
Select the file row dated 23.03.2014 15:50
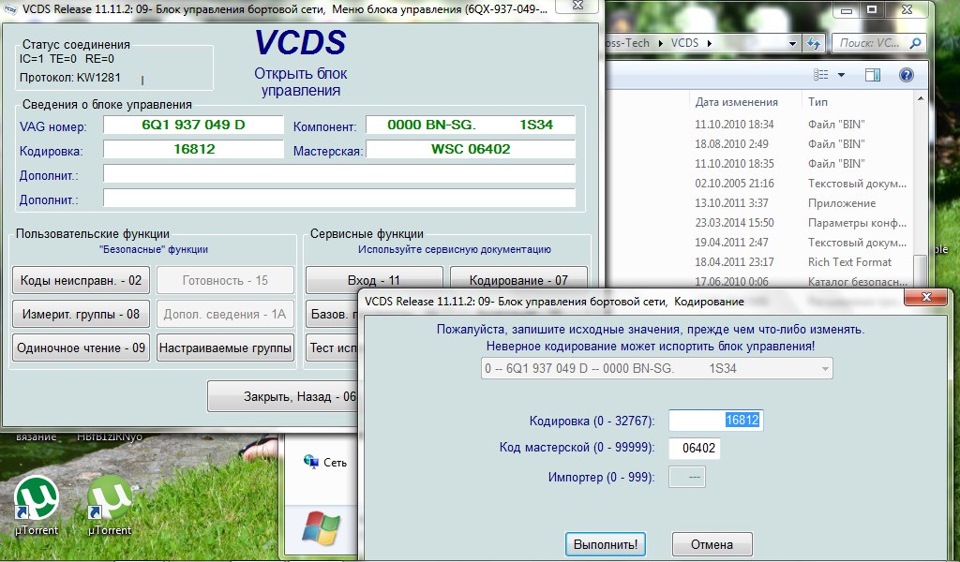tap(800, 222)
